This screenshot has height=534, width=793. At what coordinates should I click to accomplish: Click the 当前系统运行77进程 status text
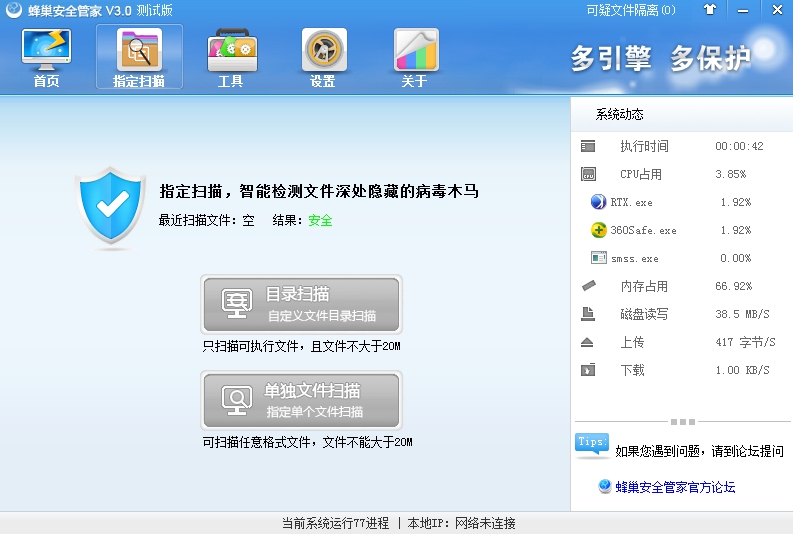(335, 523)
